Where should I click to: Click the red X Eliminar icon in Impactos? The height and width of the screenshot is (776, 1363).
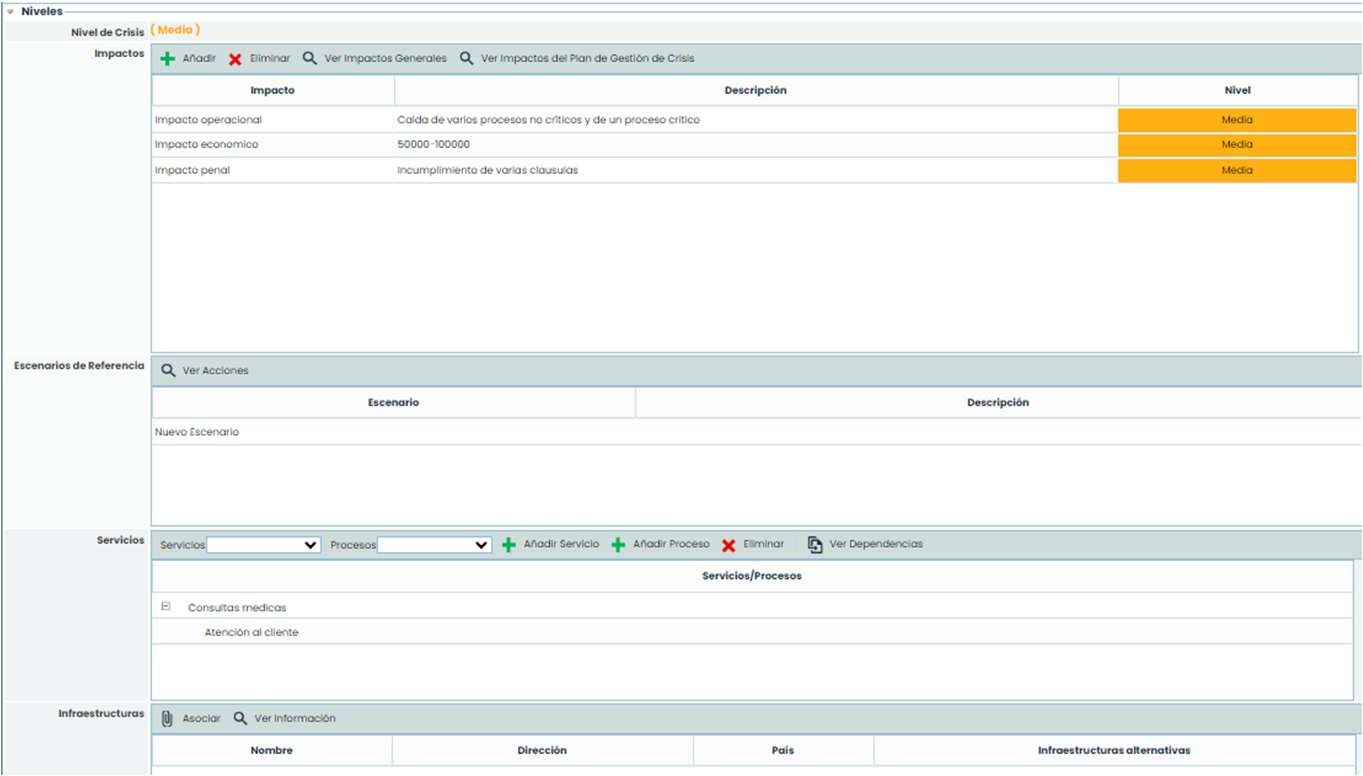click(x=235, y=59)
